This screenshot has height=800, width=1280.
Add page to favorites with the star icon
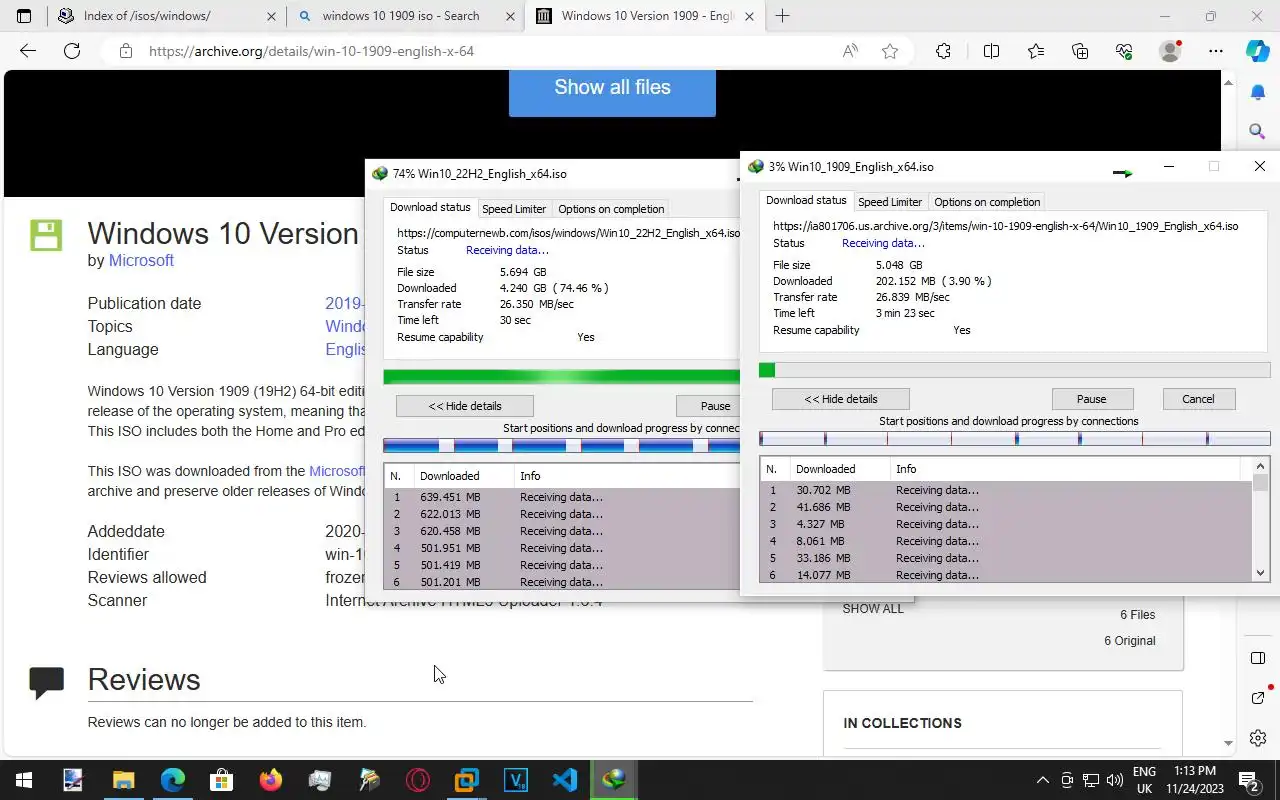tap(890, 51)
